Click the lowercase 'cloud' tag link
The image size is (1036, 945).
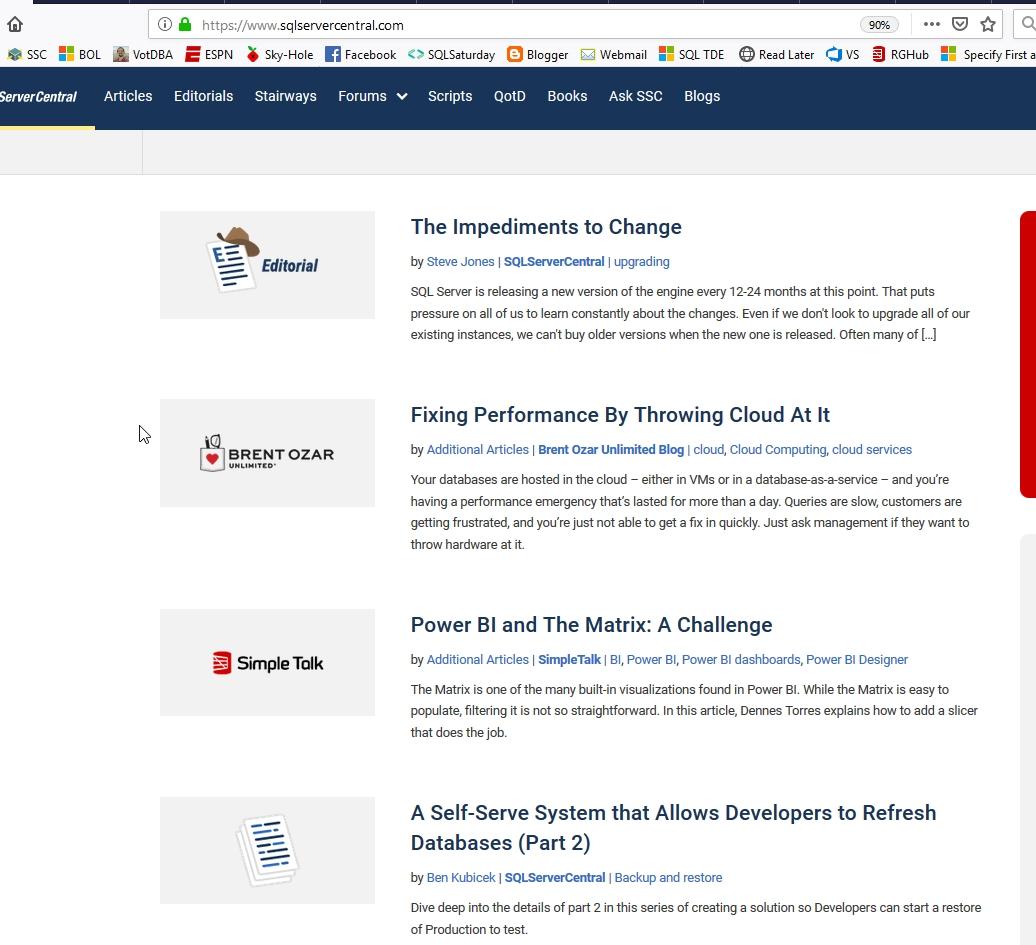click(708, 449)
